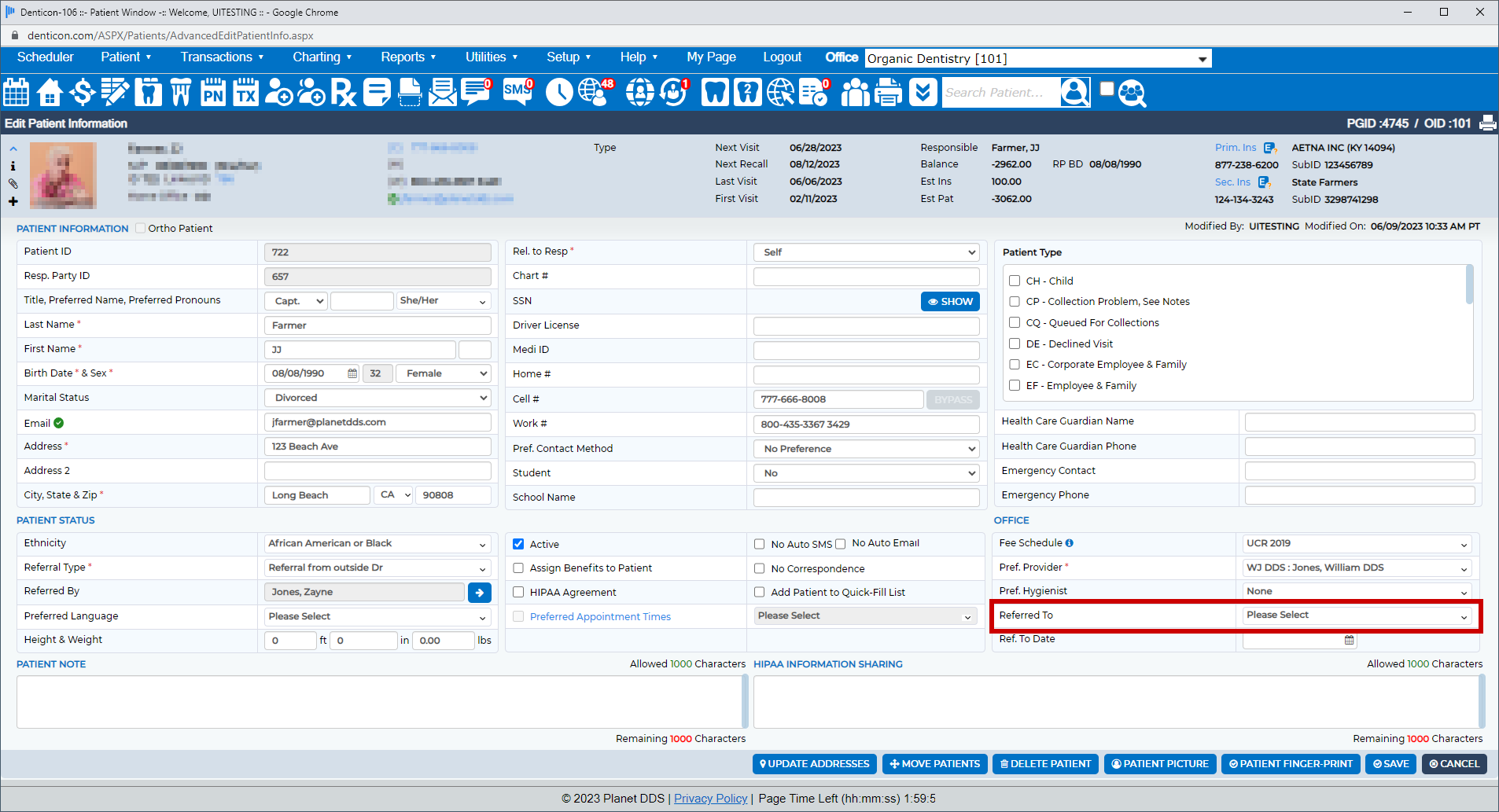Open the Patient menu
The image size is (1499, 812).
pos(126,57)
